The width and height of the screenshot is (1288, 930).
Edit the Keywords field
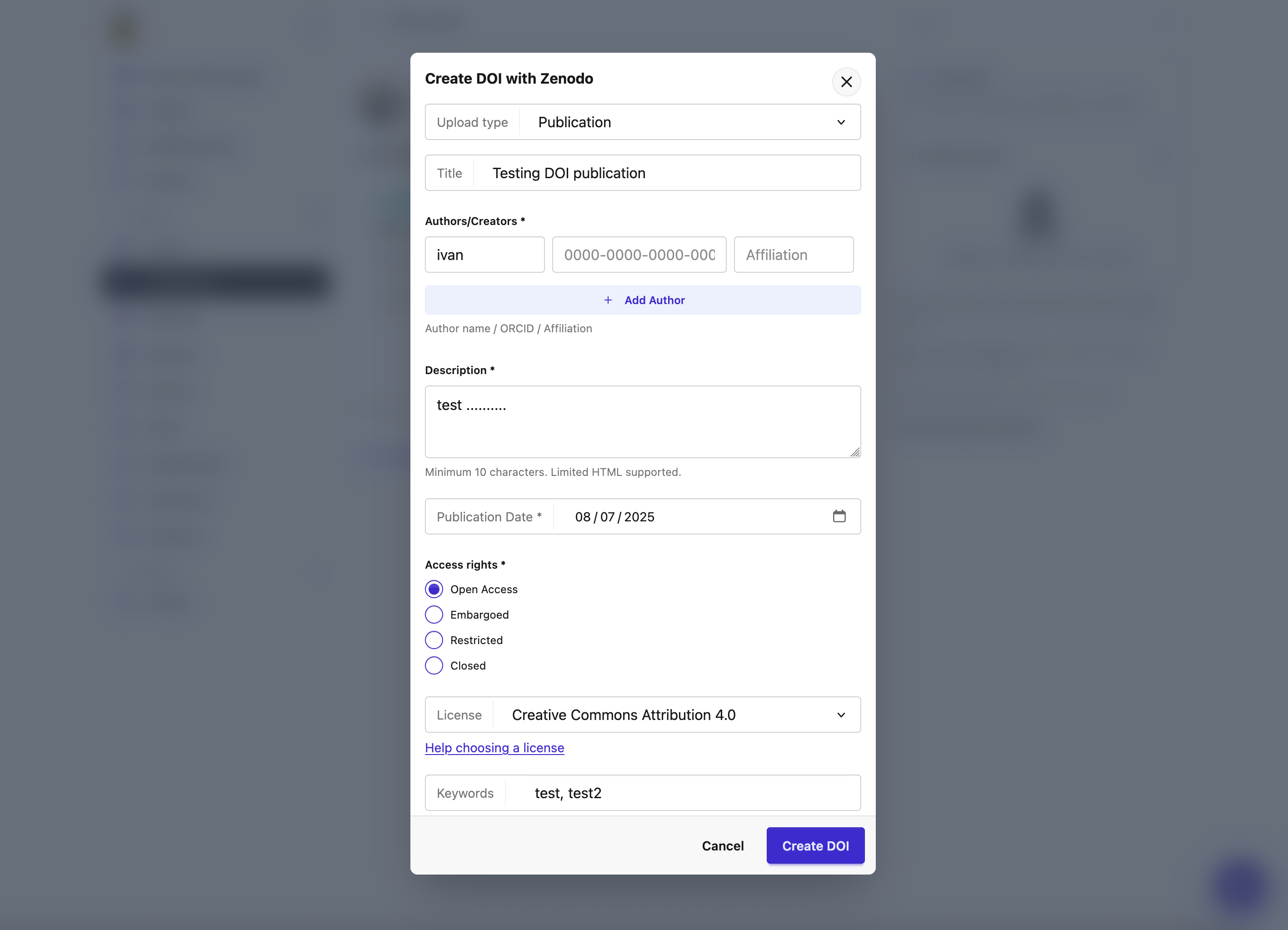[681, 793]
